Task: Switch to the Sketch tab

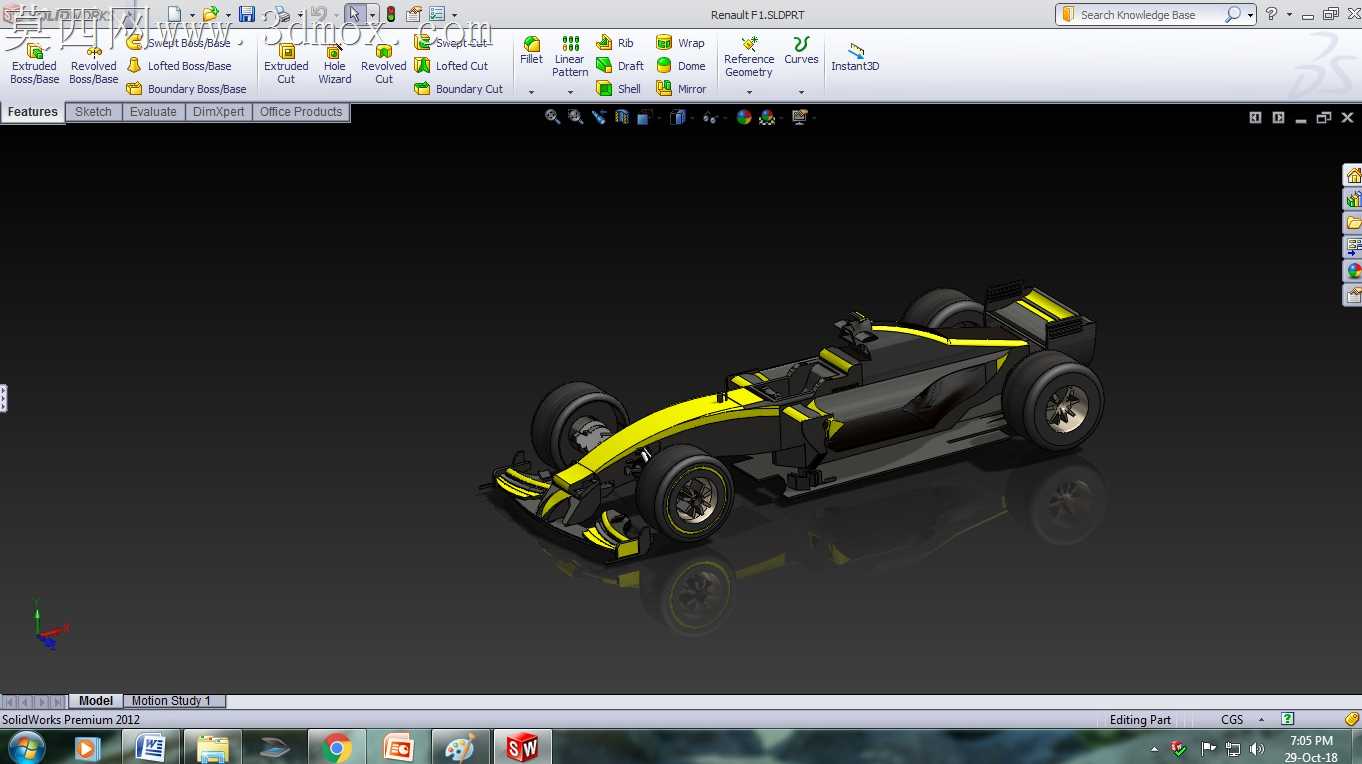Action: tap(93, 112)
